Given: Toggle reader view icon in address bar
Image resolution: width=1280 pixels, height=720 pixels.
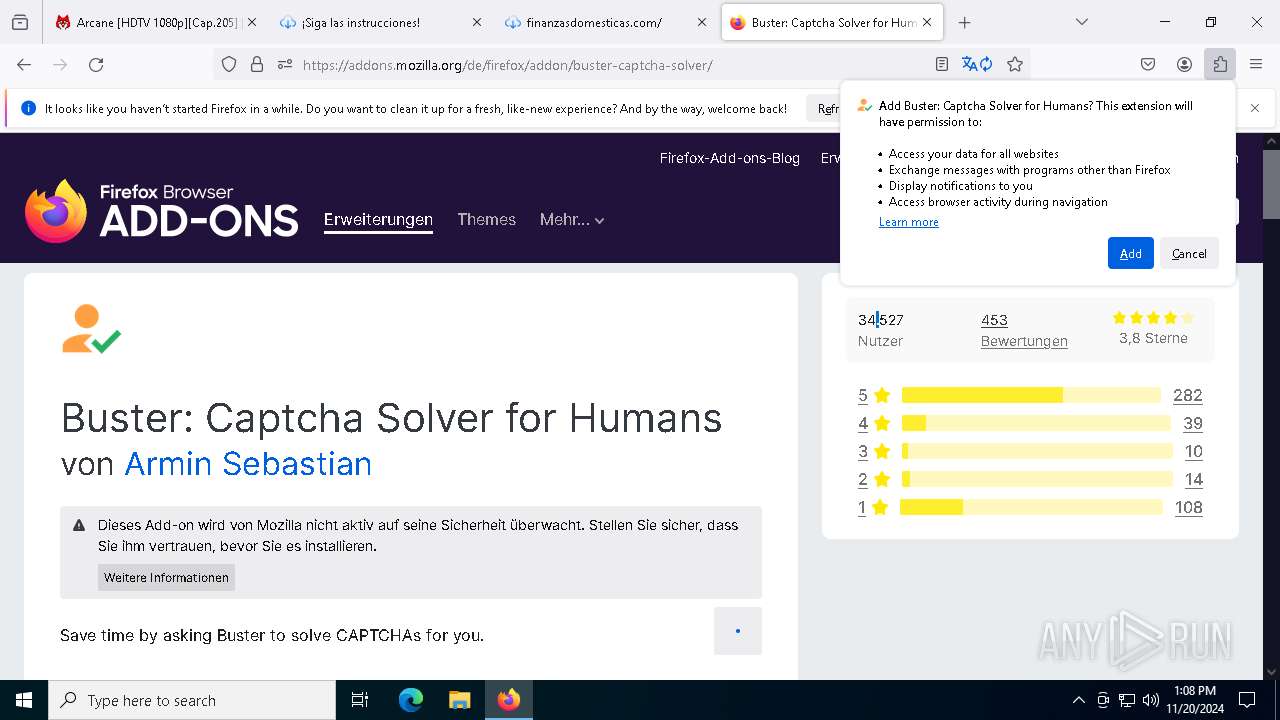Looking at the screenshot, I should point(941,65).
